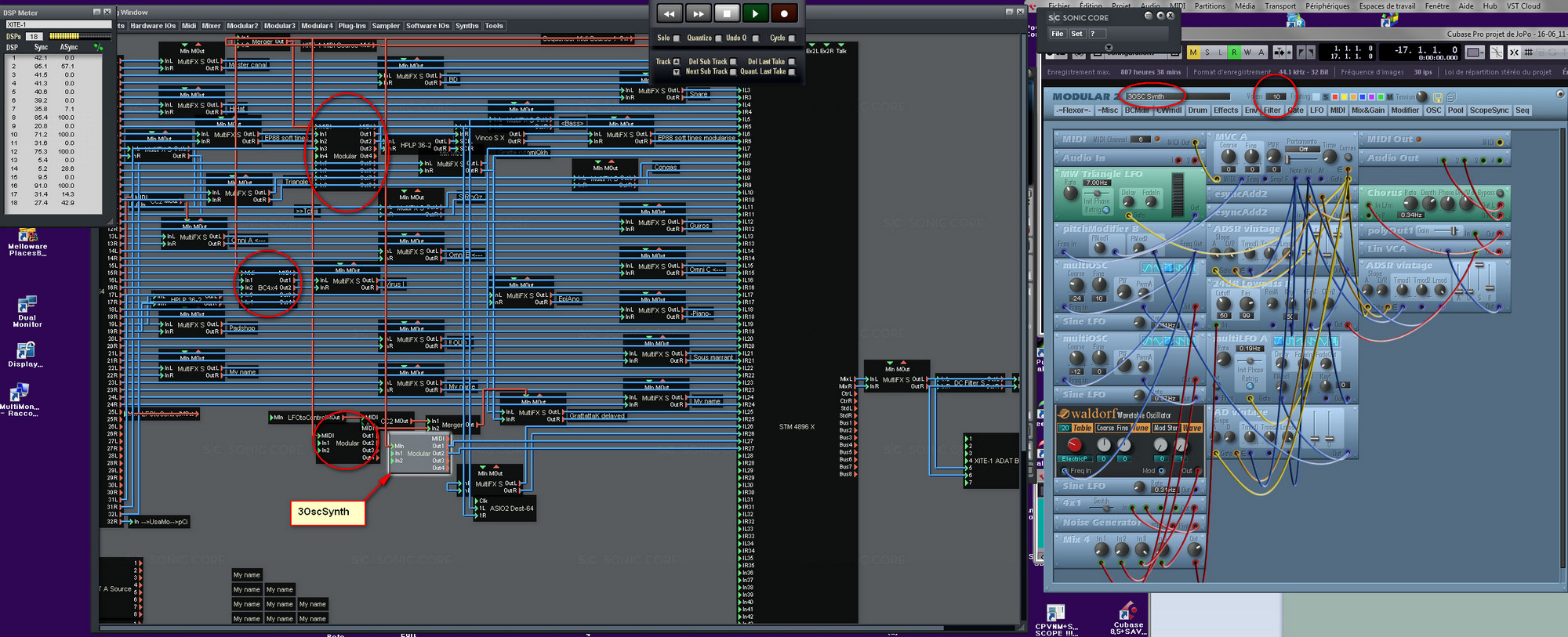Toggle Cubase Write (W) automation button
Image resolution: width=1568 pixels, height=637 pixels.
1247,52
